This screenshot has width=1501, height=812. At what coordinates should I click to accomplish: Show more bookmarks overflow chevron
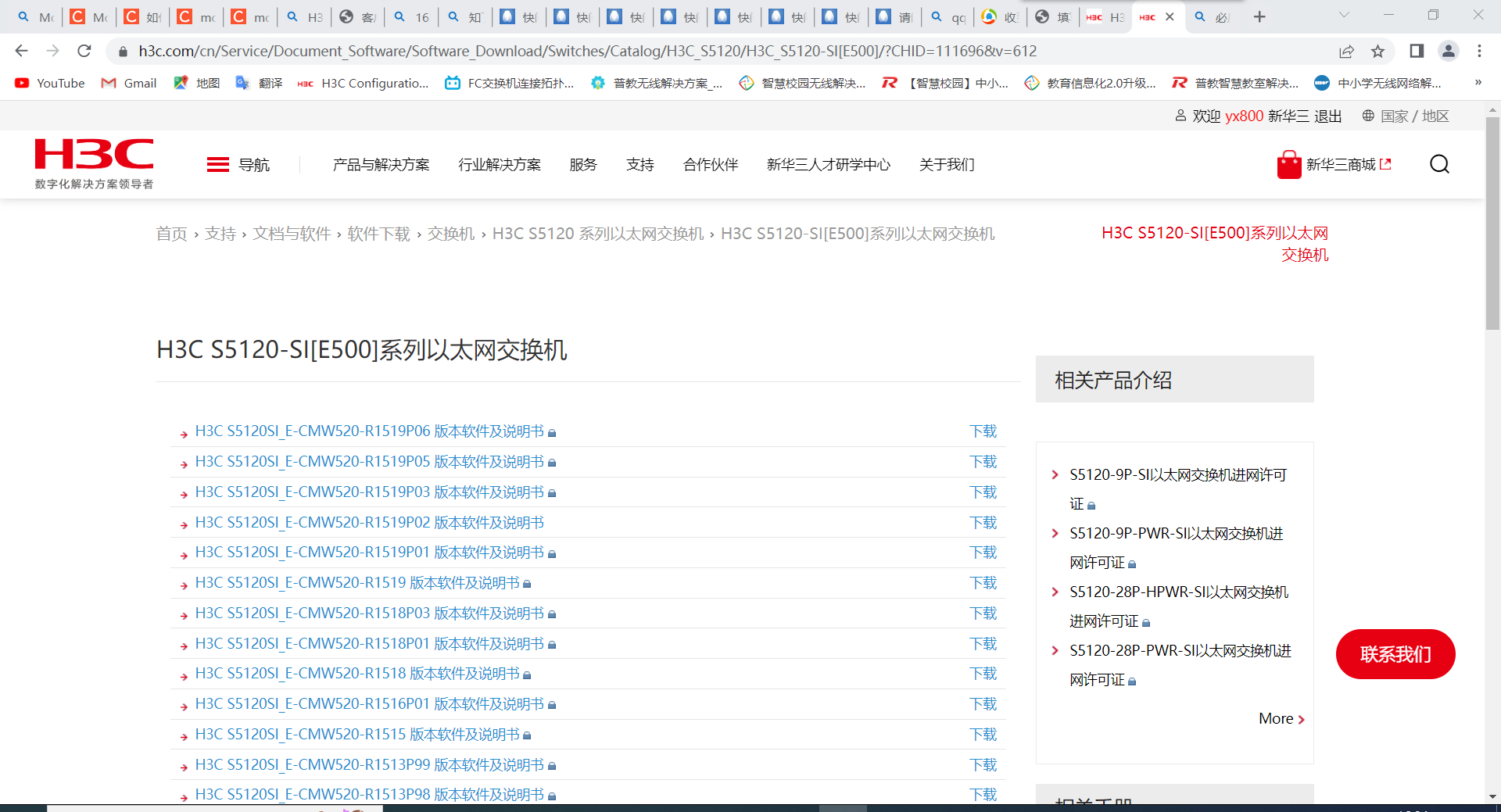point(1478,83)
